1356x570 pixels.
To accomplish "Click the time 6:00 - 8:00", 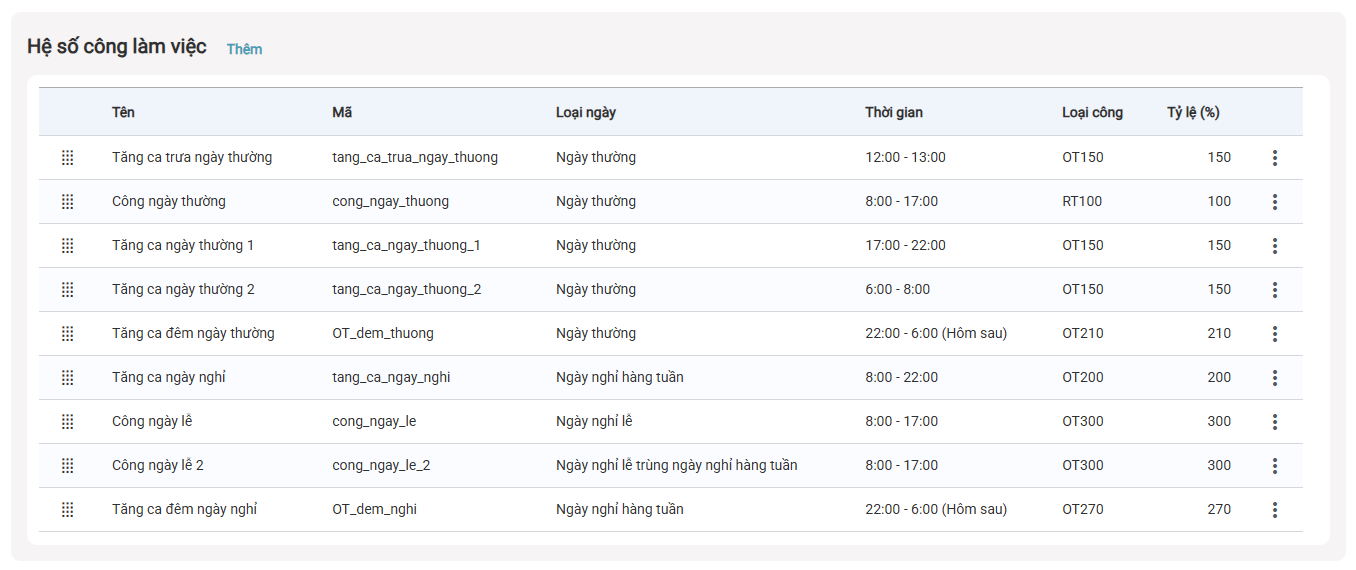I will pos(897,289).
